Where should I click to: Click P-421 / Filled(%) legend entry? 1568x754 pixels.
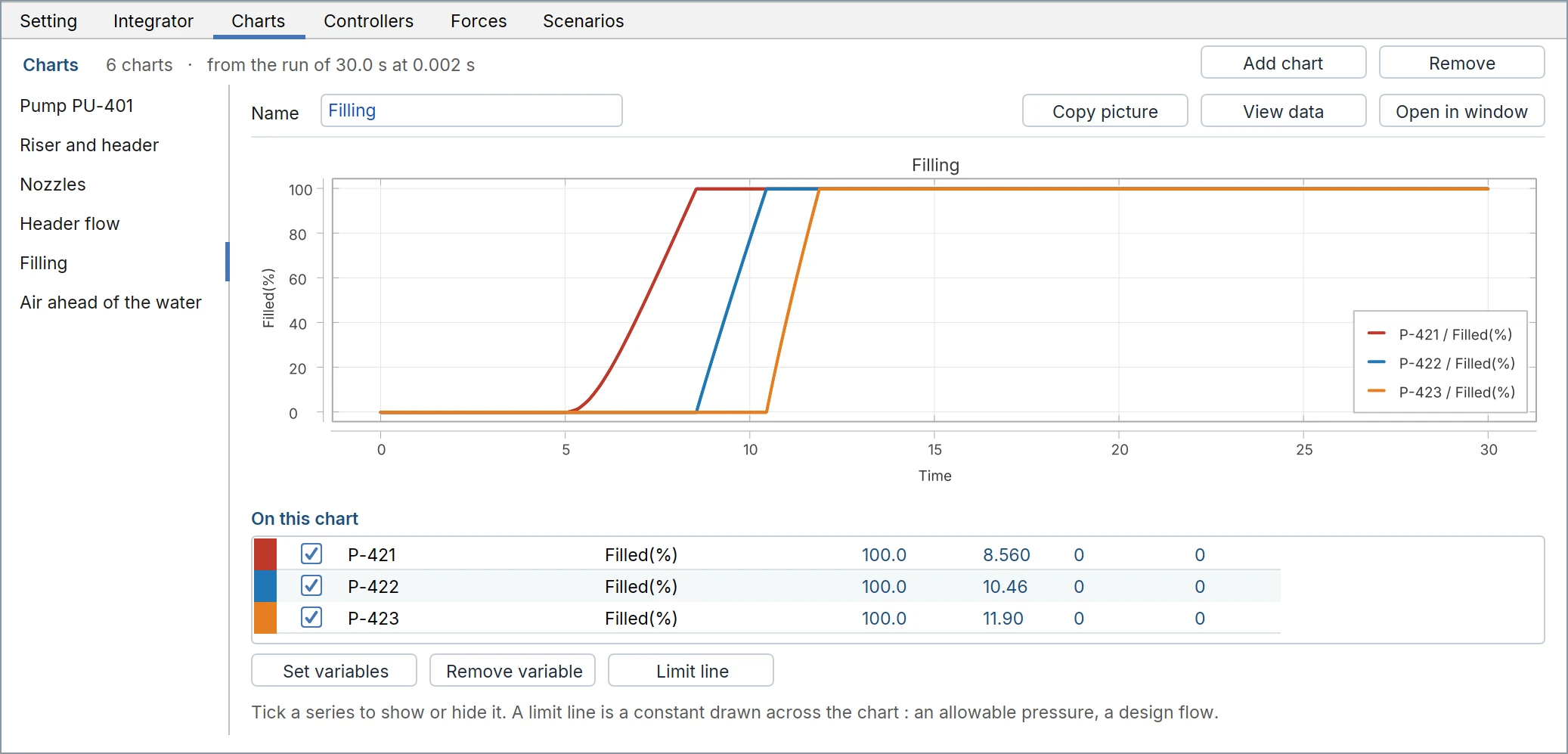pos(1440,334)
